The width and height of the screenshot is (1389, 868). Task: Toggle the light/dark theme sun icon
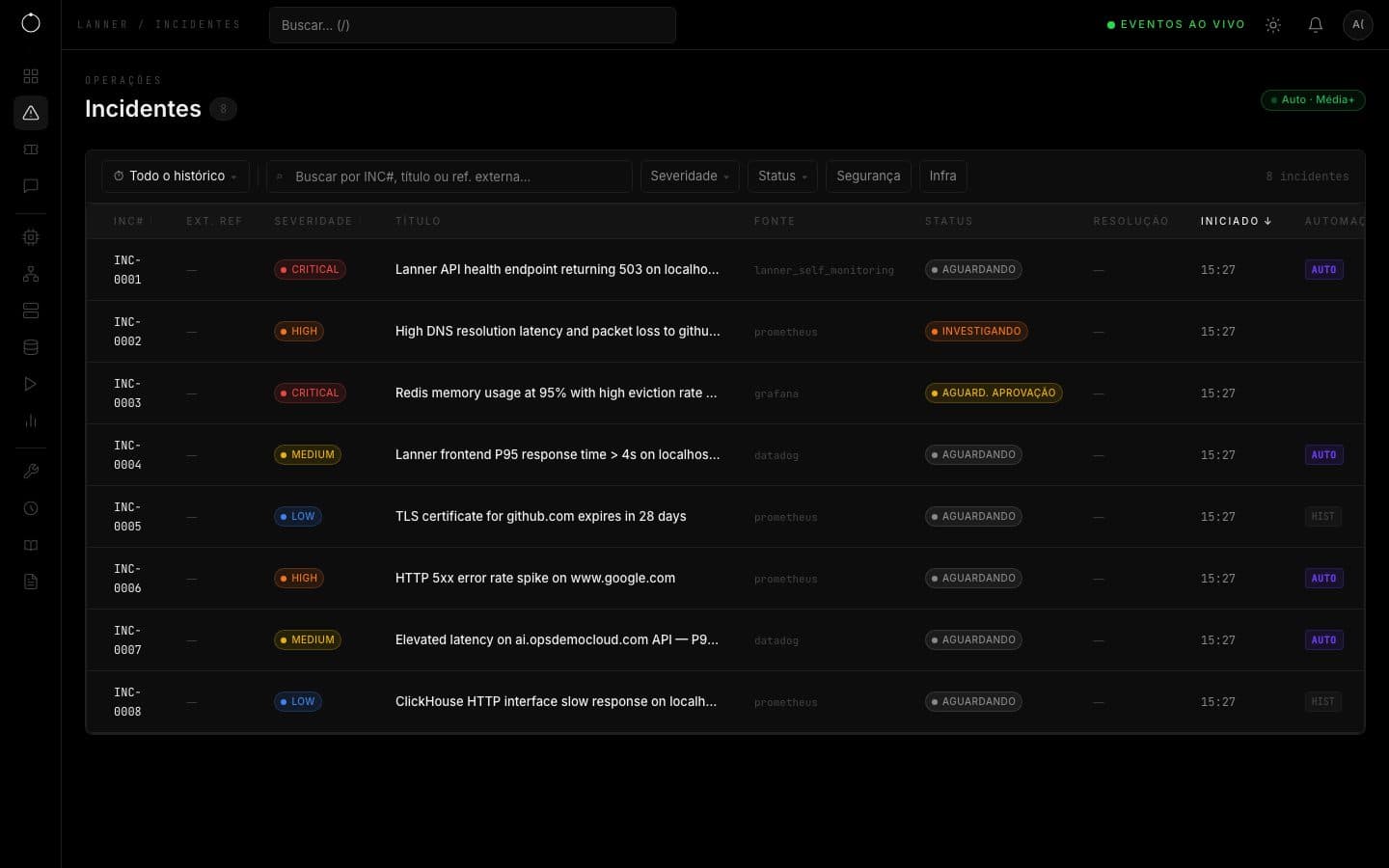(1273, 25)
